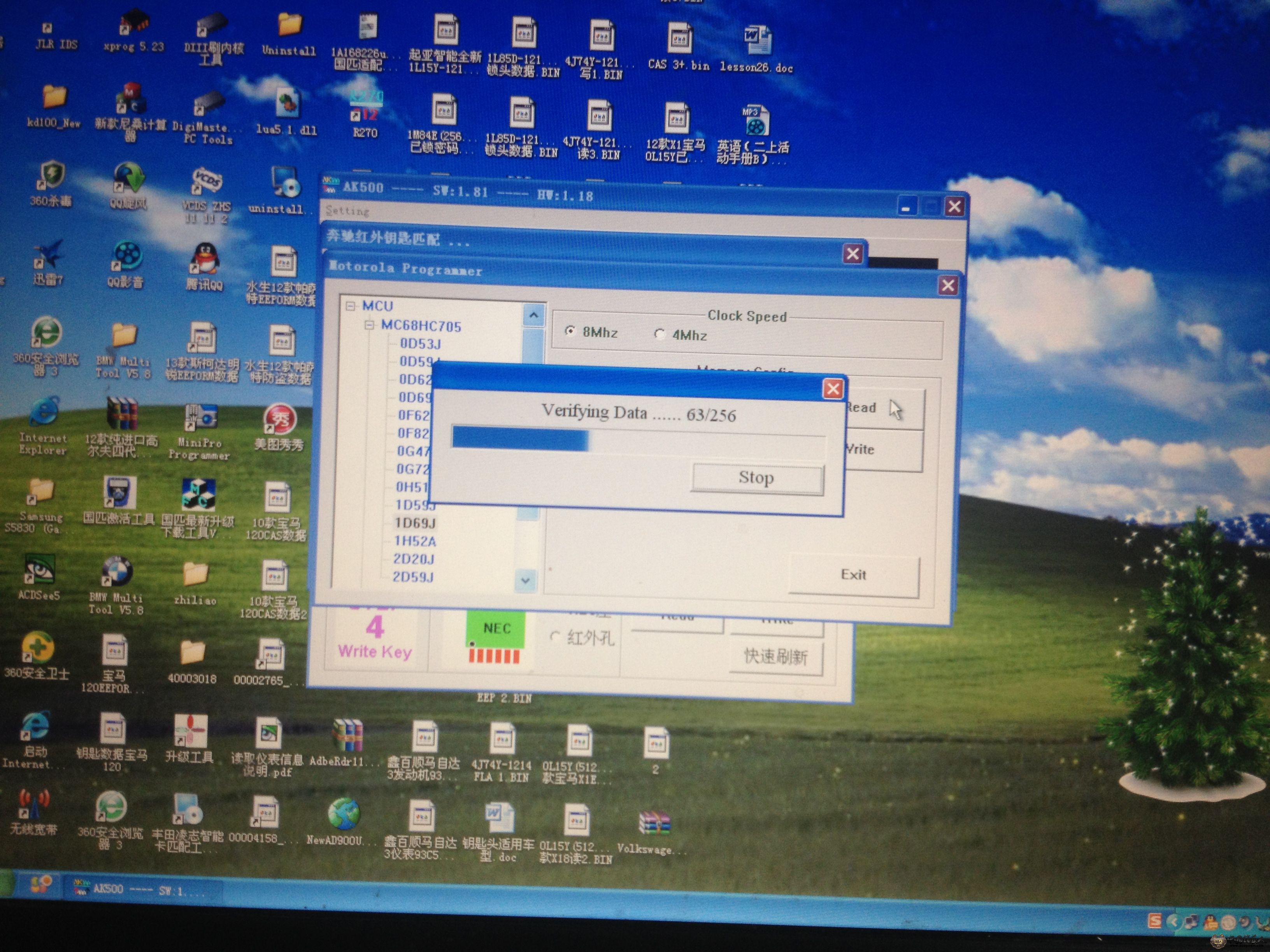Select 0D53J in the MCU tree
Screen dimensions: 1270x952
[x=420, y=344]
